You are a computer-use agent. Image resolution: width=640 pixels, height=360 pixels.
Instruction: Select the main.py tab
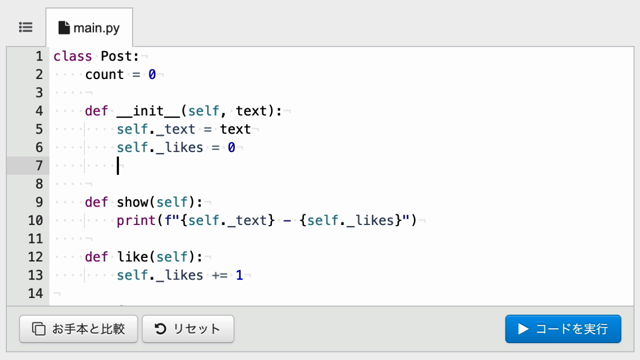(x=89, y=27)
